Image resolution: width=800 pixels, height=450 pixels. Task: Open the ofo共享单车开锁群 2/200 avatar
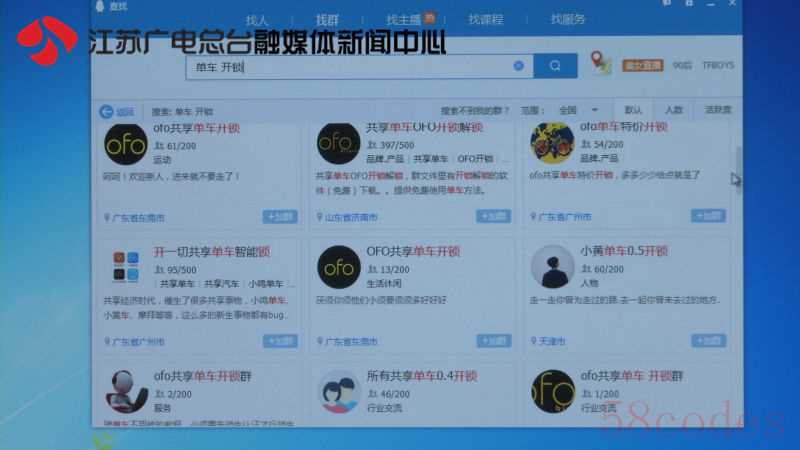126,391
